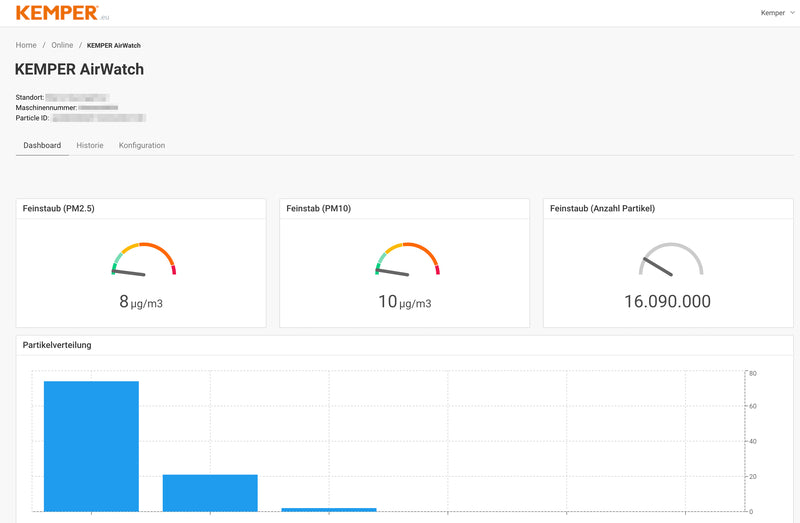Open the Kemper user dropdown menu
The height and width of the screenshot is (523, 800).
775,13
